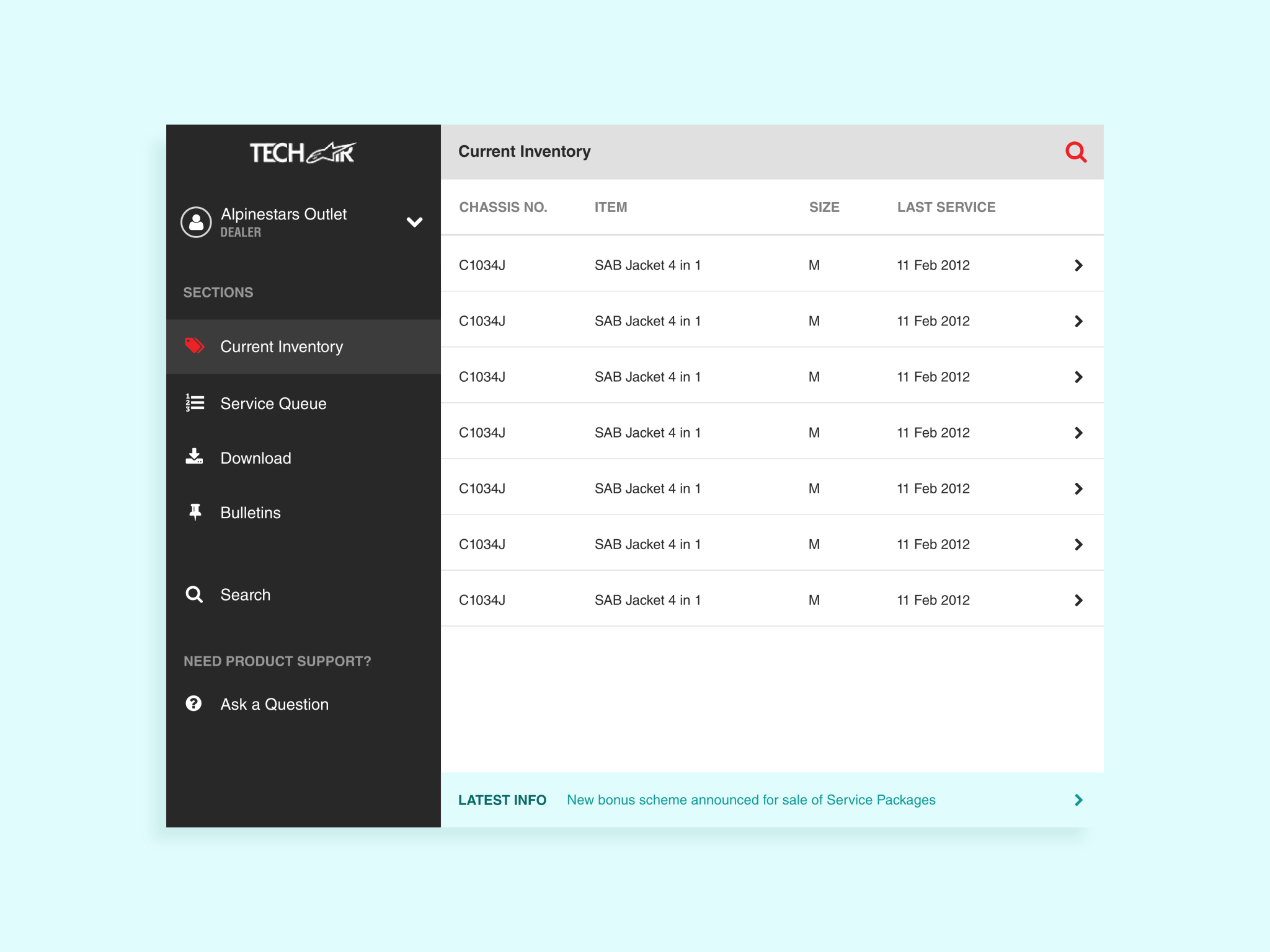1270x952 pixels.
Task: Click the Bulletins pushpin icon
Action: pyautogui.click(x=195, y=512)
